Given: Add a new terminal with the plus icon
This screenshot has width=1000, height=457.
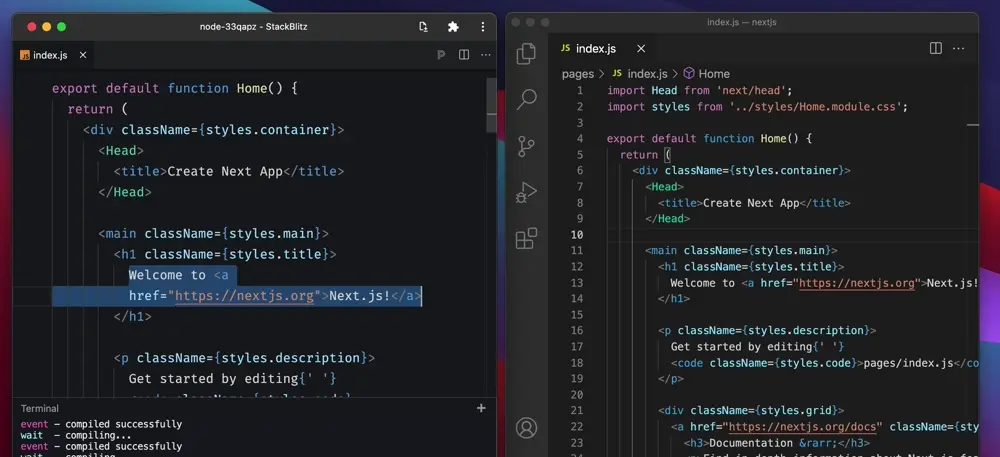Looking at the screenshot, I should click(x=482, y=408).
